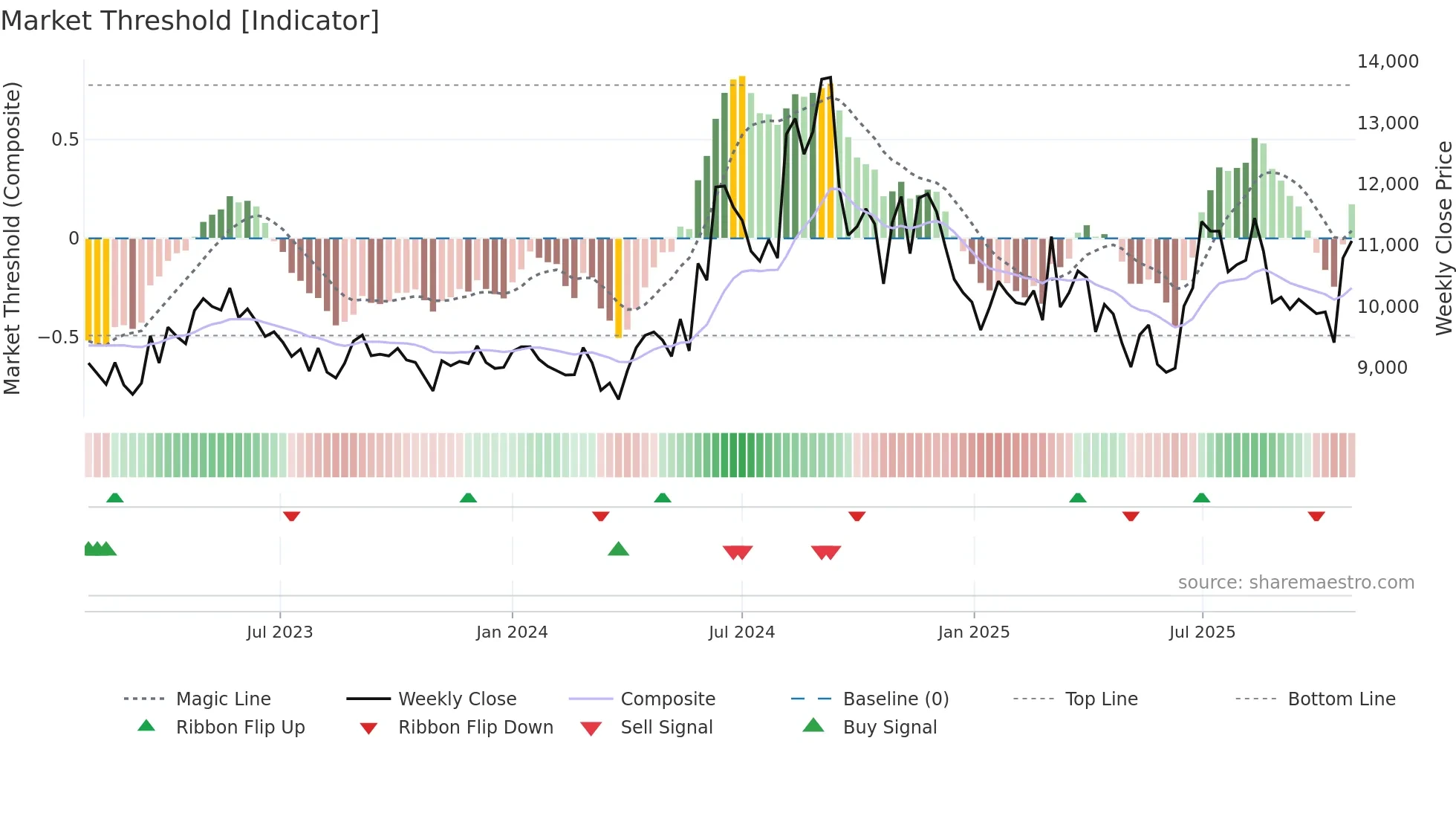Hide the Composite line via legend
This screenshot has height=819, width=1456.
667,699
